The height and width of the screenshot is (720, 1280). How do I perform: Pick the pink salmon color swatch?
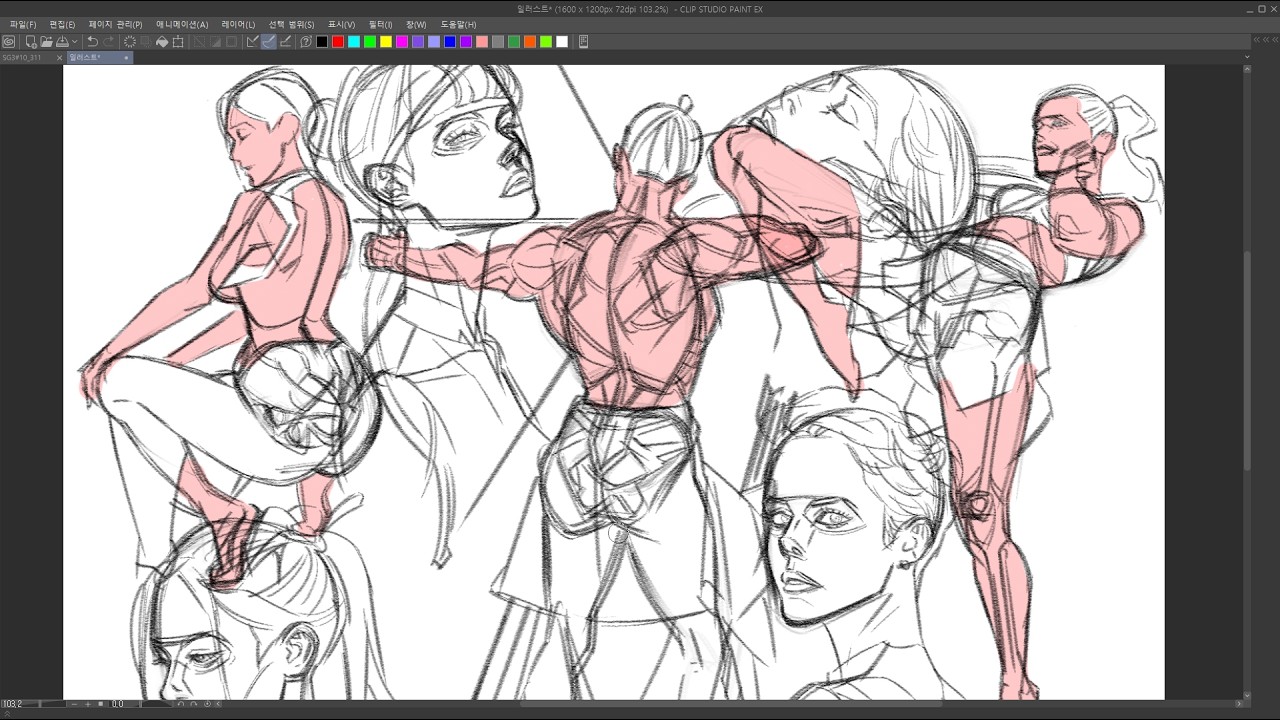coord(482,41)
